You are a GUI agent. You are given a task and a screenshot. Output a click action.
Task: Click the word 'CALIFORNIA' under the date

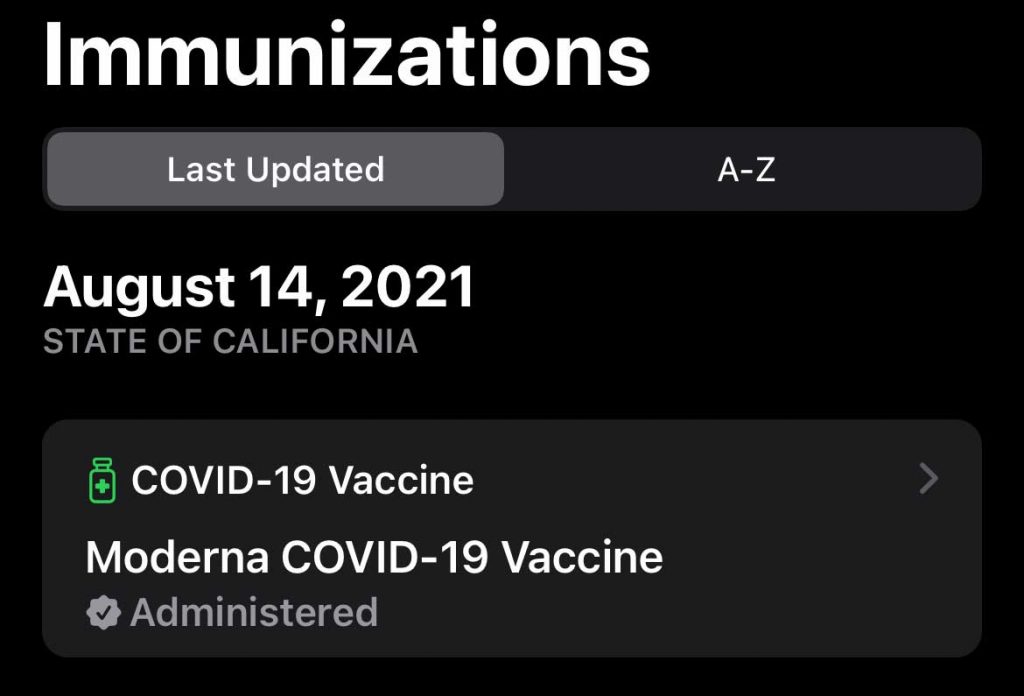[315, 341]
